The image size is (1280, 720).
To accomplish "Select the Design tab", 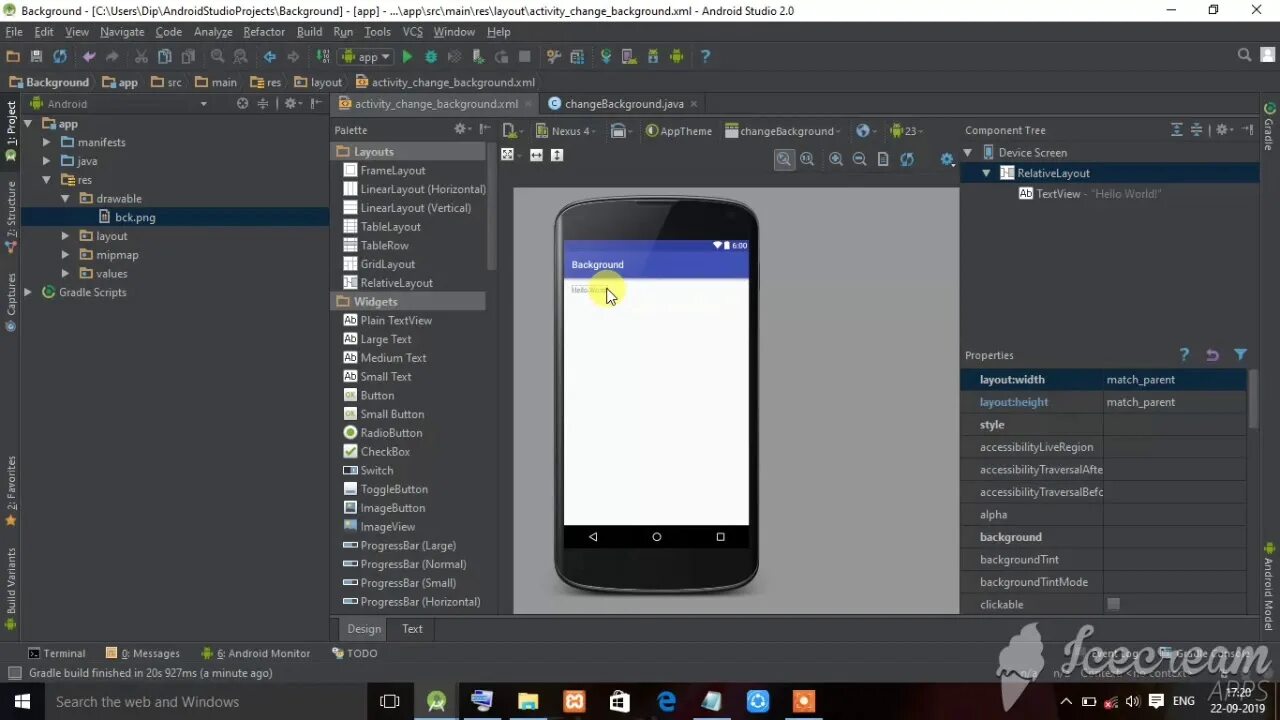I will pos(364,629).
